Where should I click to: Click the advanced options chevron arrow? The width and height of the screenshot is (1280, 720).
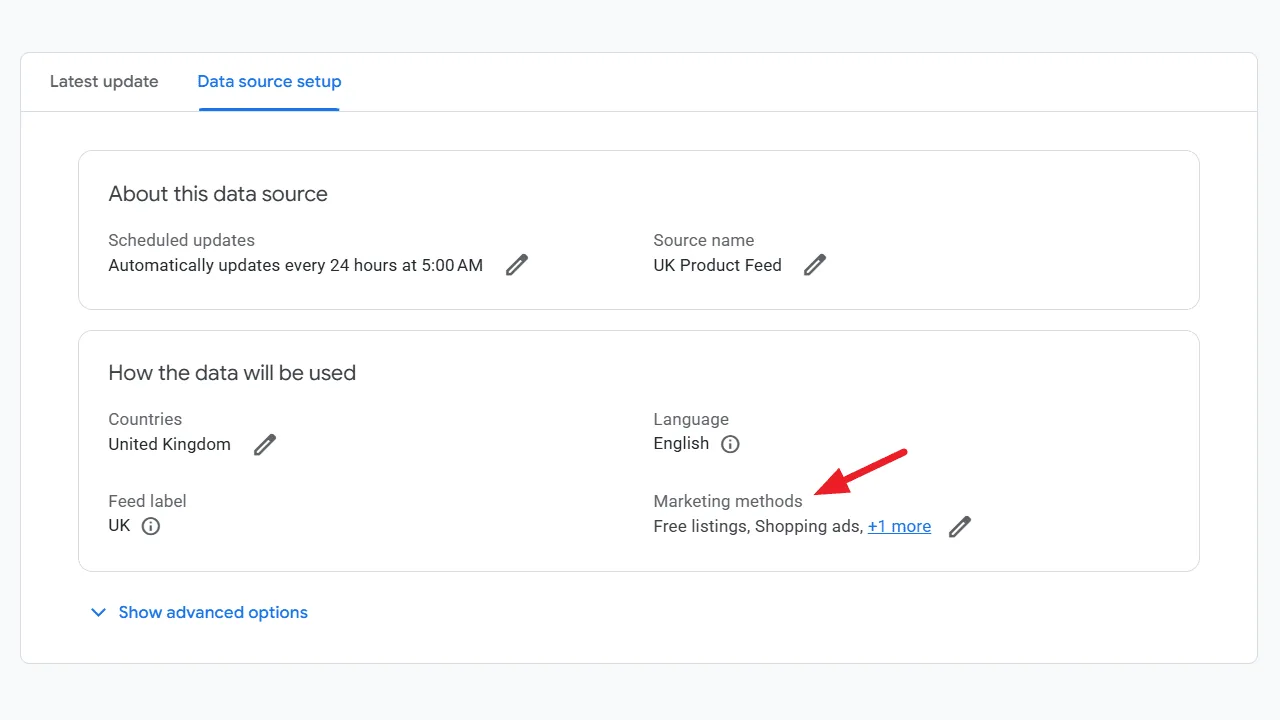coord(98,612)
